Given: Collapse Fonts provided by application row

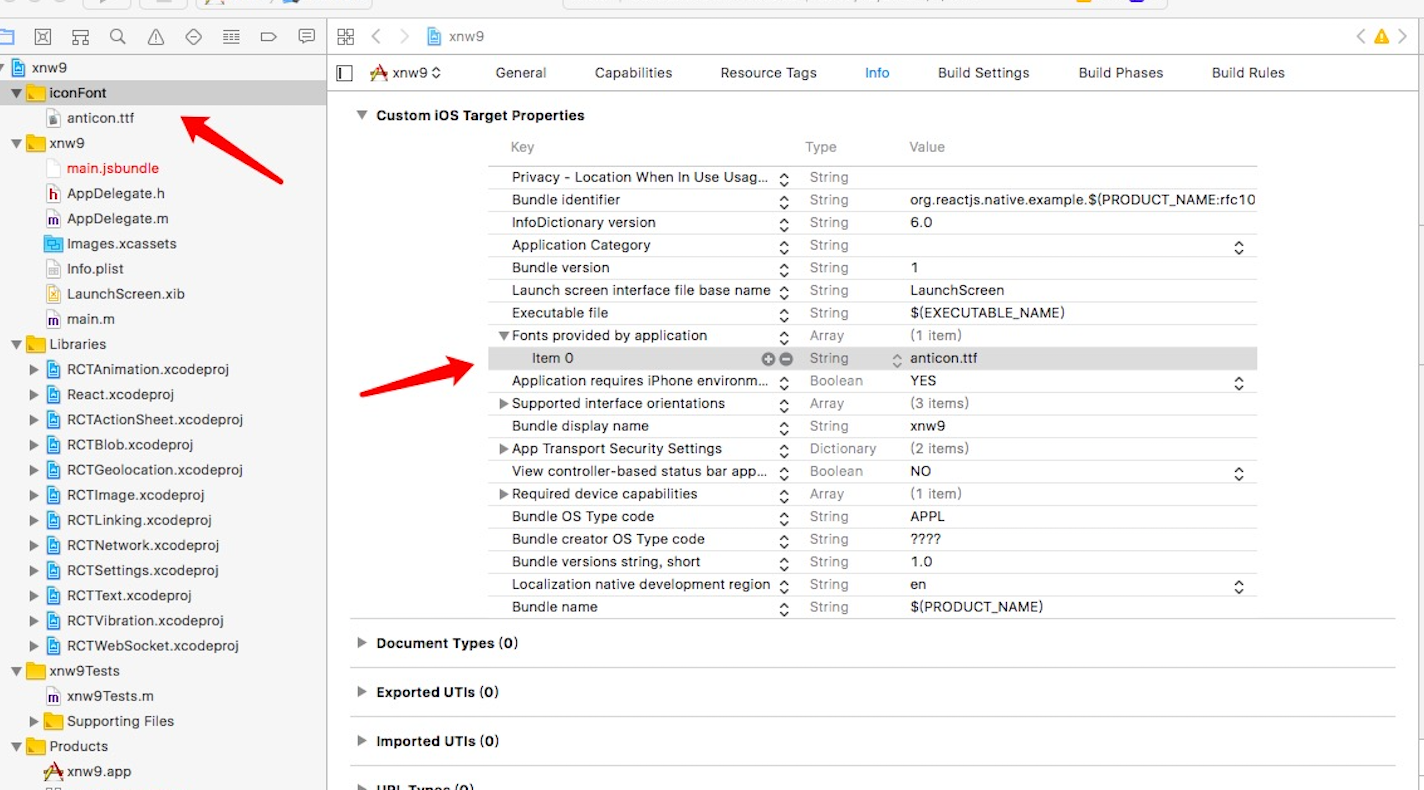Looking at the screenshot, I should click(x=504, y=336).
